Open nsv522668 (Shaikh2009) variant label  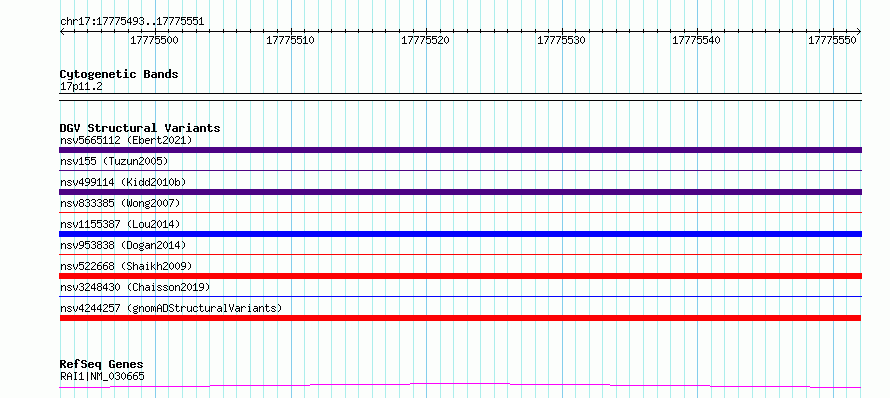pyautogui.click(x=126, y=266)
